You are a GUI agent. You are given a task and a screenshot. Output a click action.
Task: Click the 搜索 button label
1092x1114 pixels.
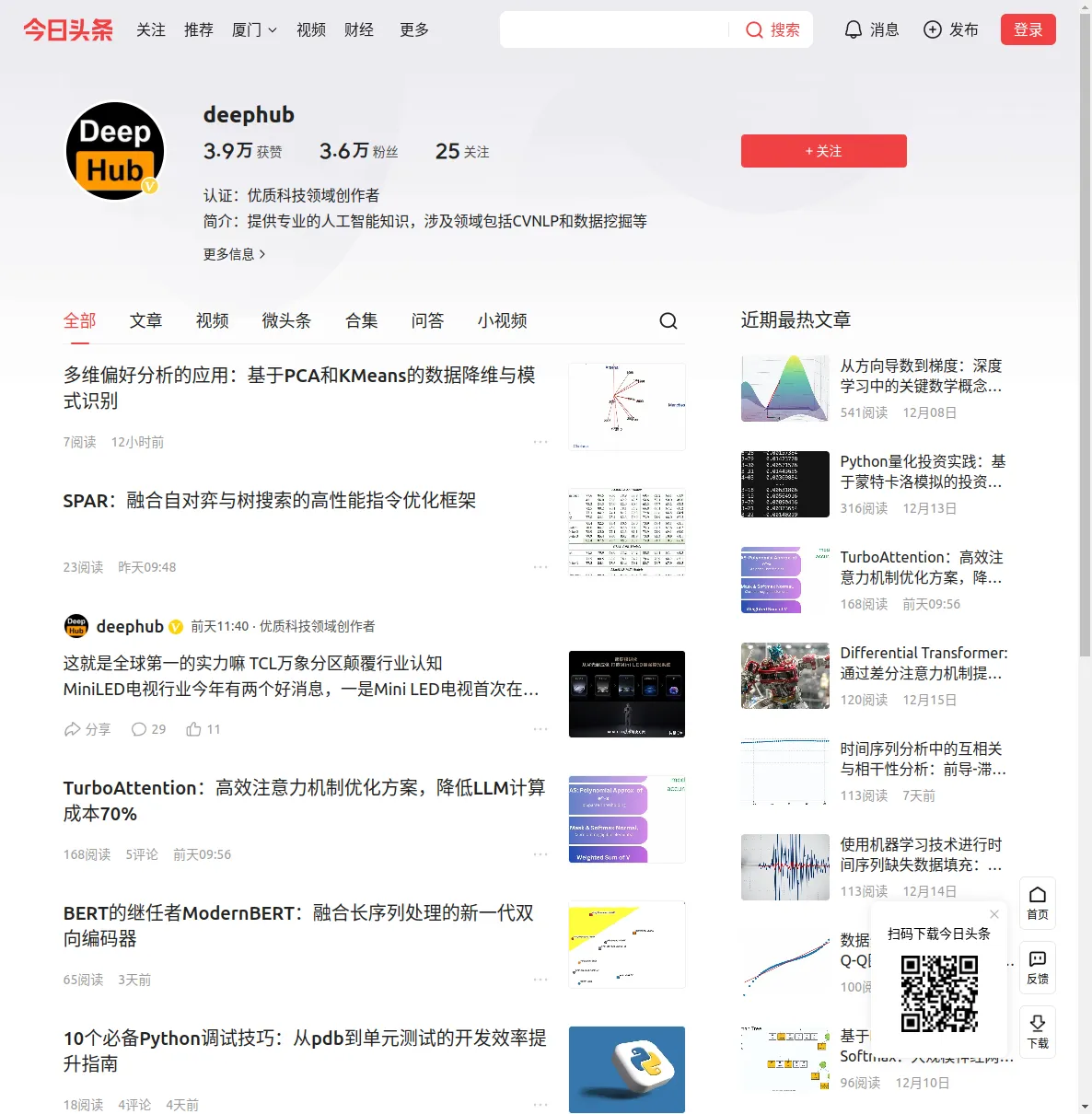pyautogui.click(x=785, y=30)
